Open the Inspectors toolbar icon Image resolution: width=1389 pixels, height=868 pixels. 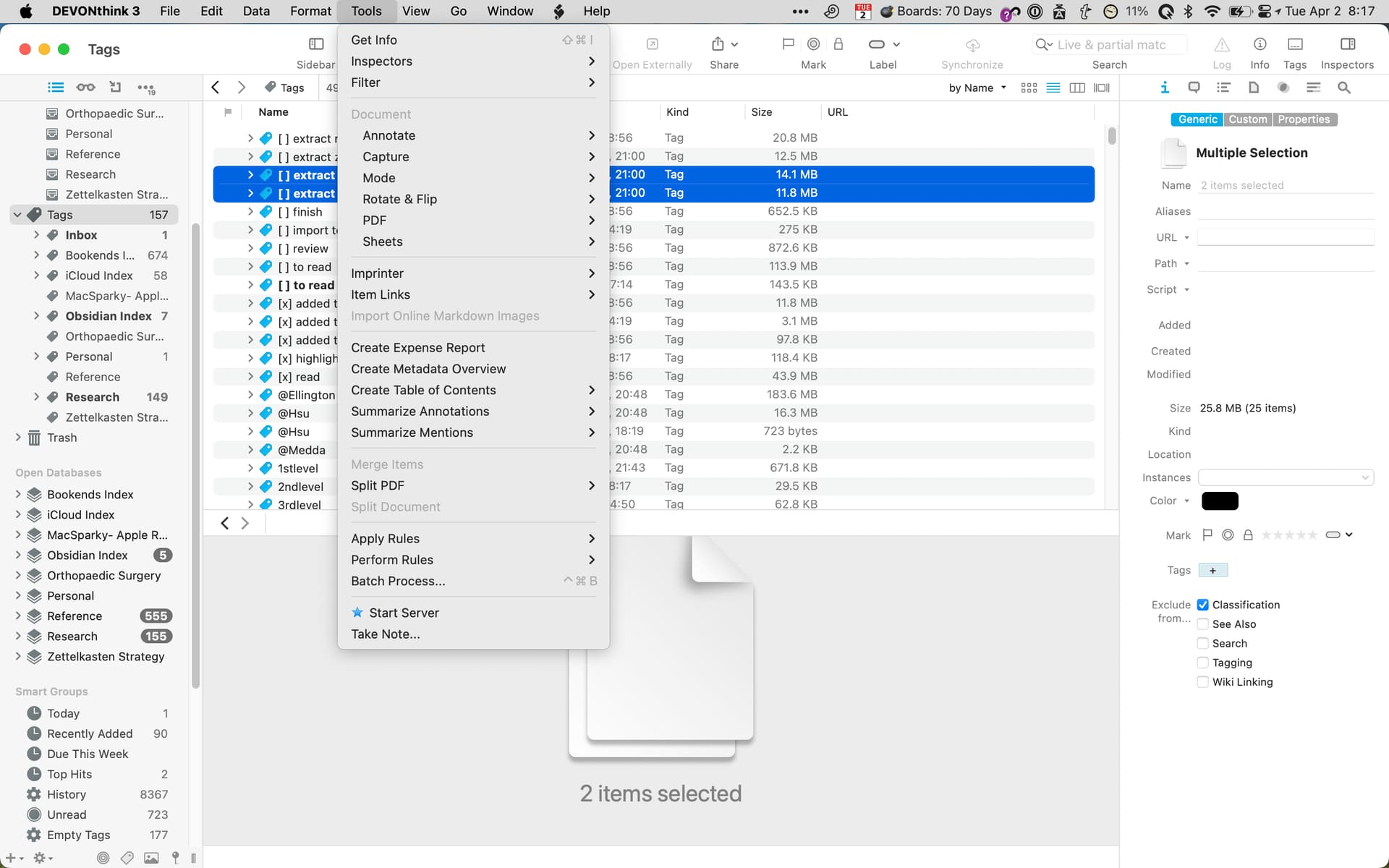1346,45
